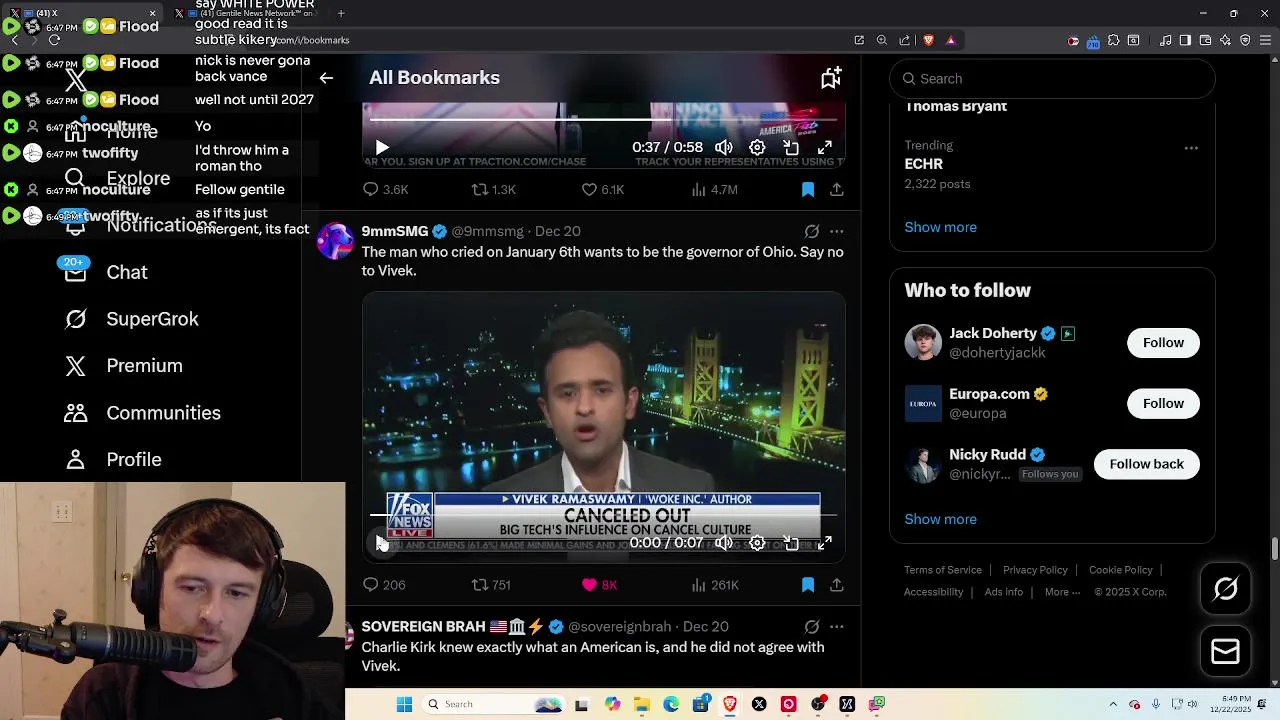1280x720 pixels.
Task: Open picture-in-picture on Vivek video
Action: point(791,543)
